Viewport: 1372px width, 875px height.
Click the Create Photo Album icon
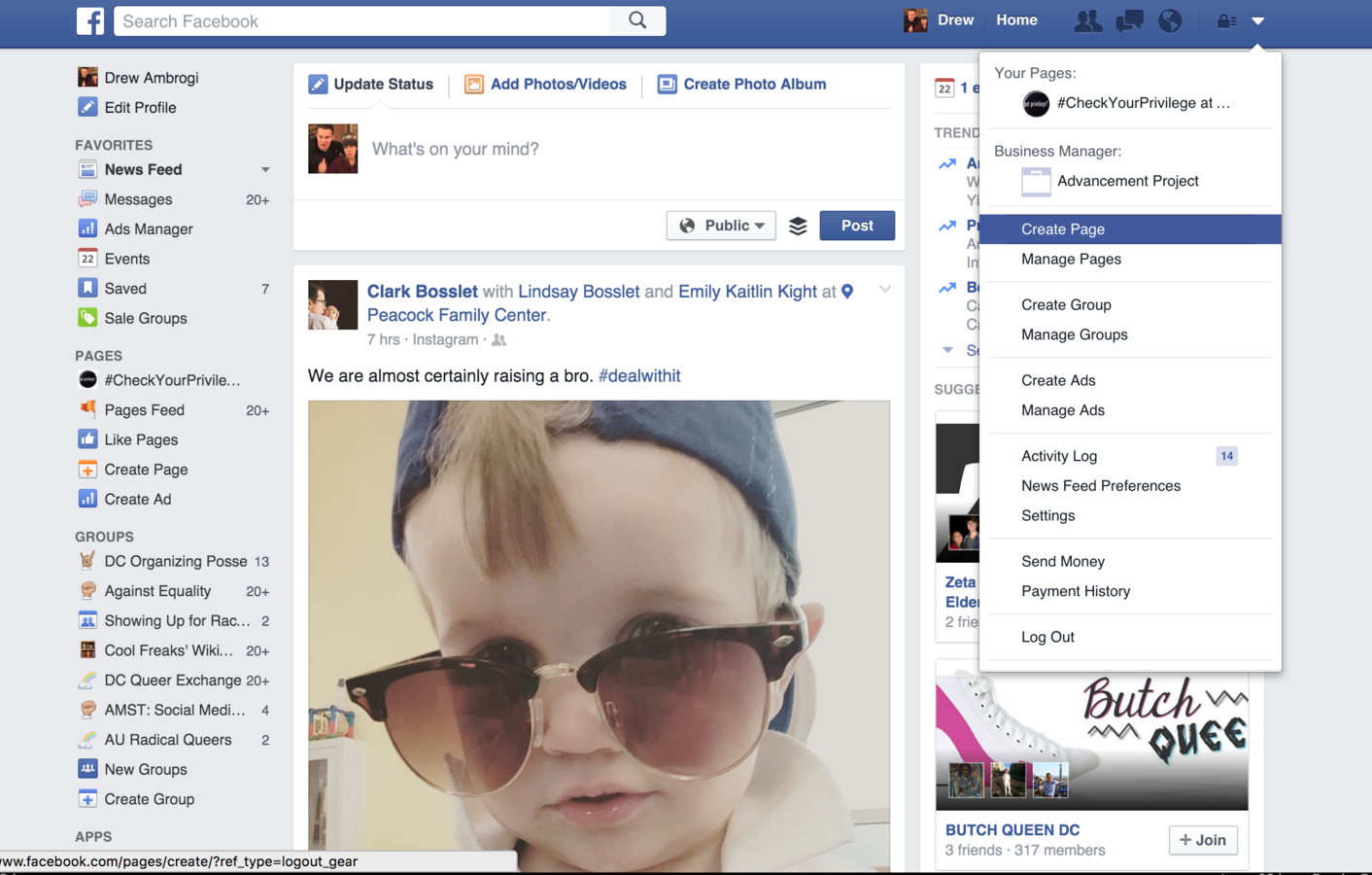tap(667, 85)
